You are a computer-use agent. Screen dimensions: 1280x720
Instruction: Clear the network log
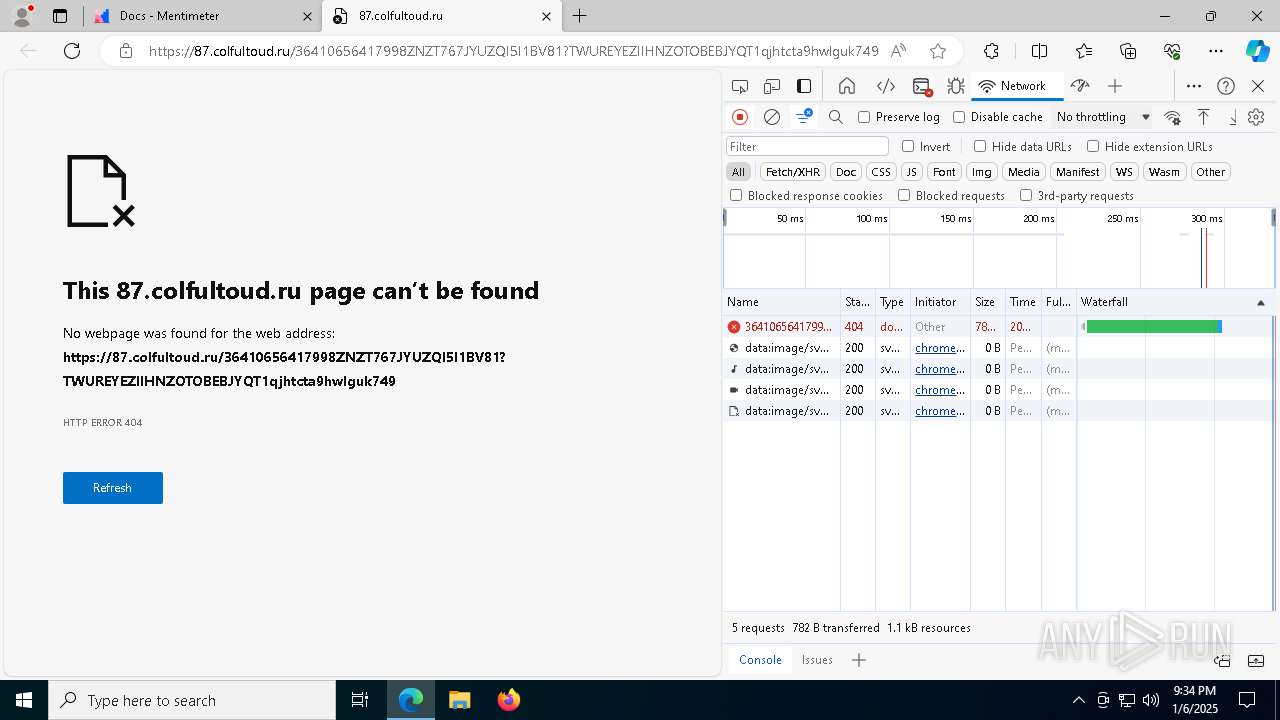(x=772, y=117)
